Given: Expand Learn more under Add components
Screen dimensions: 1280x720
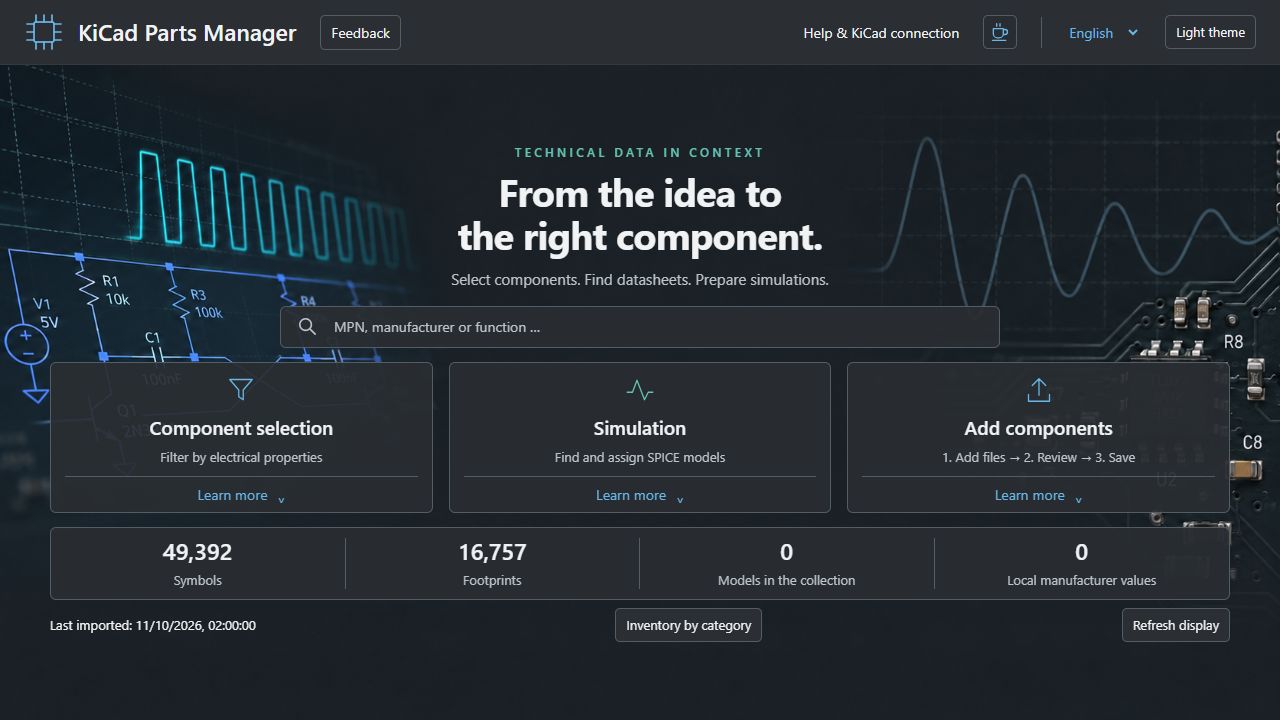Looking at the screenshot, I should [1038, 496].
